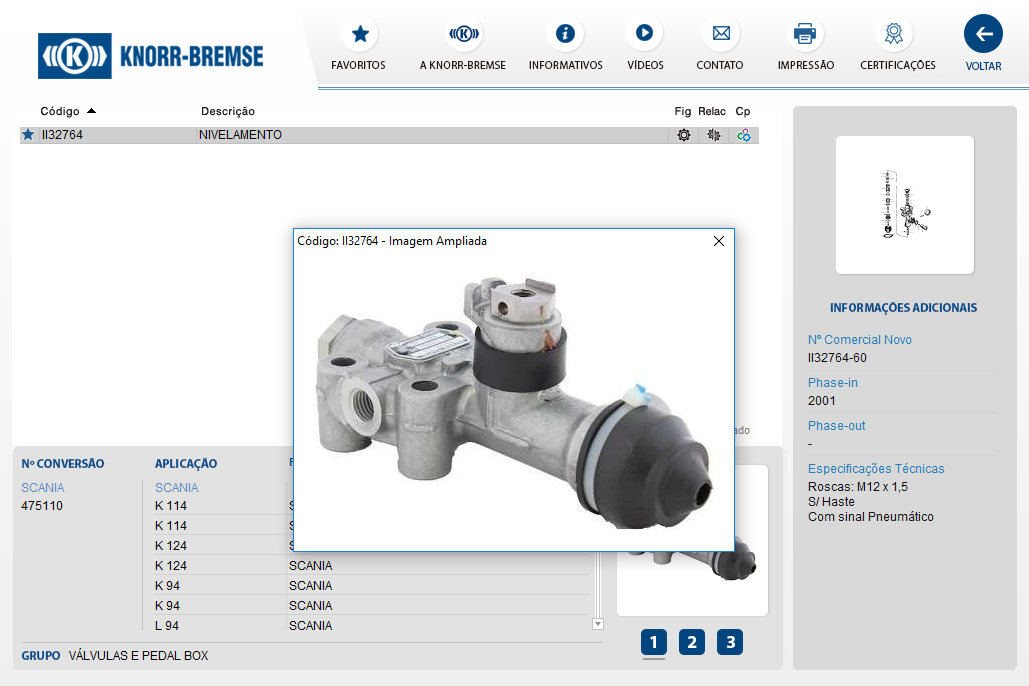Viewport: 1029px width, 686px height.
Task: Open the Vídeos play icon
Action: (x=644, y=34)
